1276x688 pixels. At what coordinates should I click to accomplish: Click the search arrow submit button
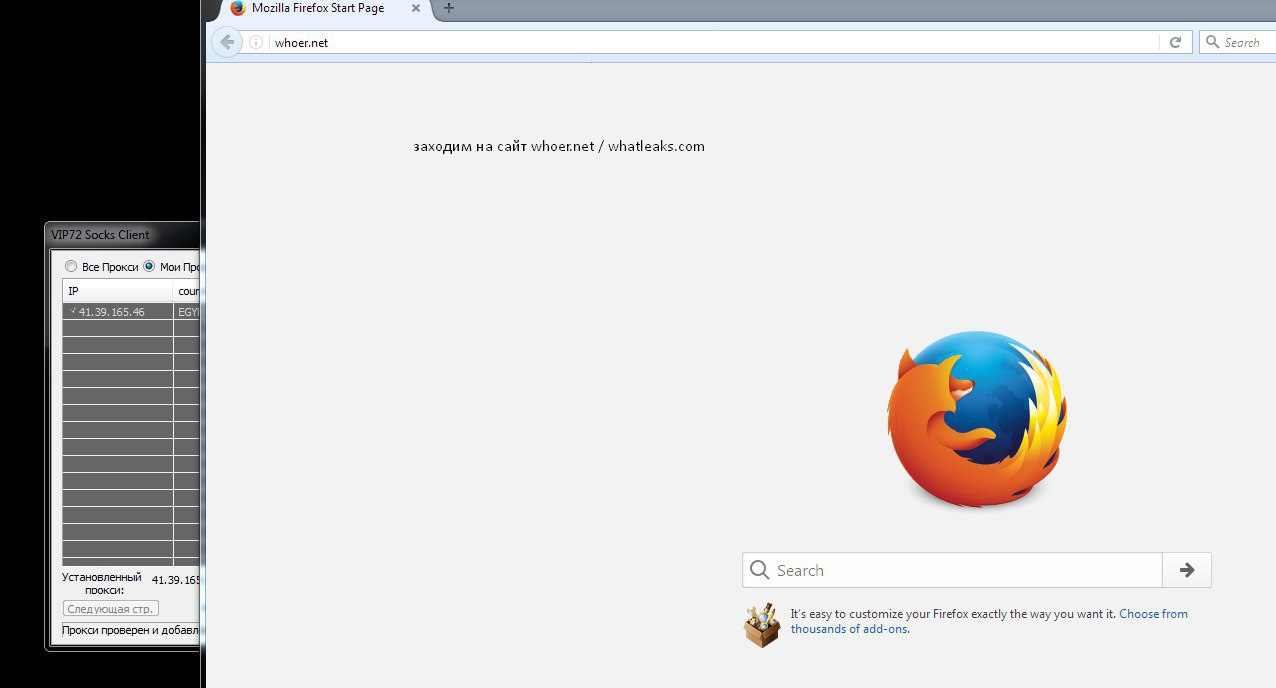tap(1187, 570)
